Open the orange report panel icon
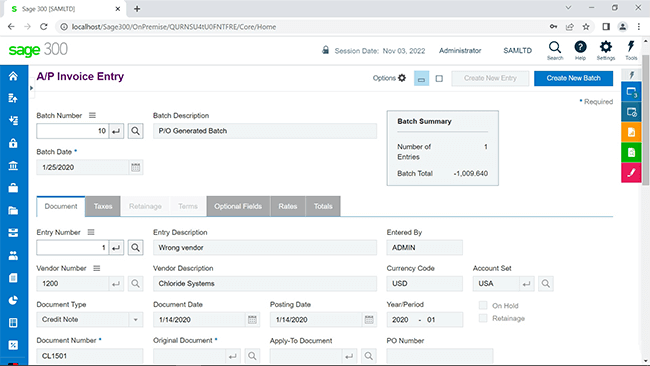 click(x=631, y=132)
